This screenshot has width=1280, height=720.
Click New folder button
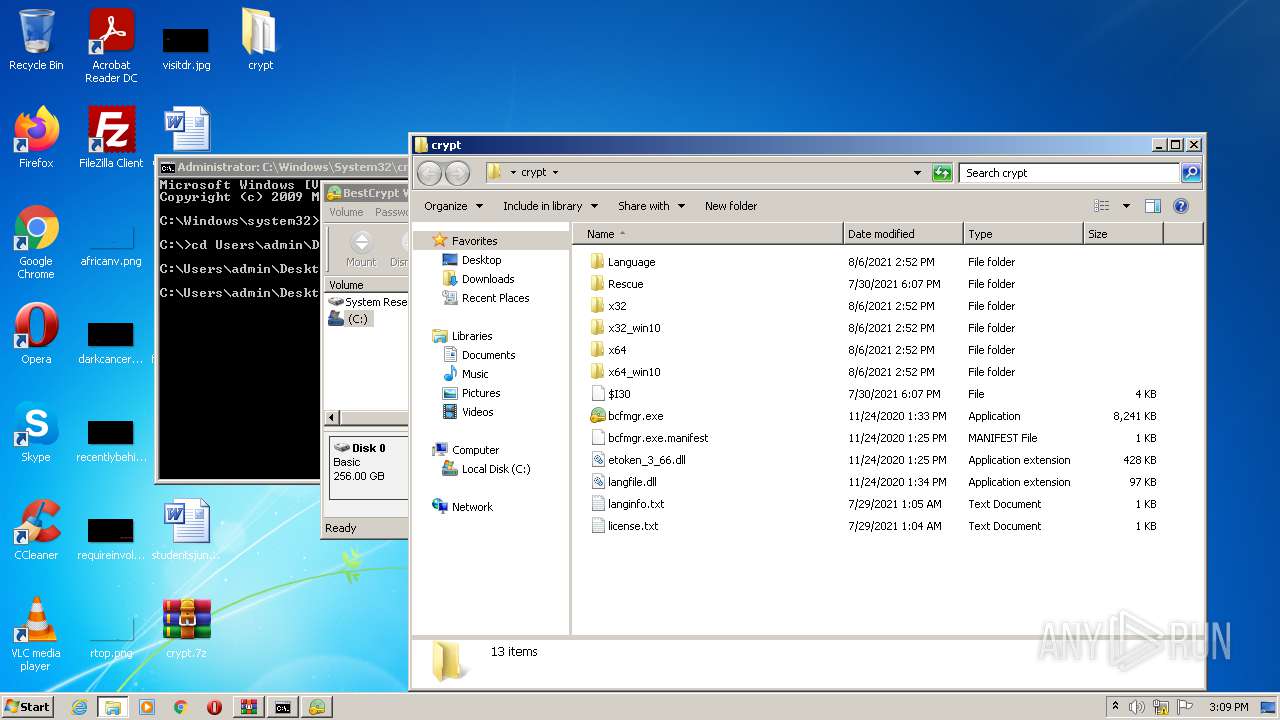(731, 206)
